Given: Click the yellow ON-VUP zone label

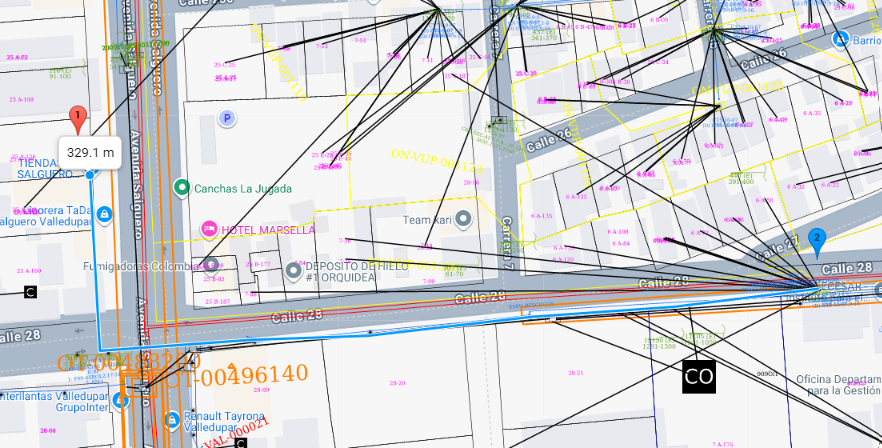Looking at the screenshot, I should pos(435,160).
